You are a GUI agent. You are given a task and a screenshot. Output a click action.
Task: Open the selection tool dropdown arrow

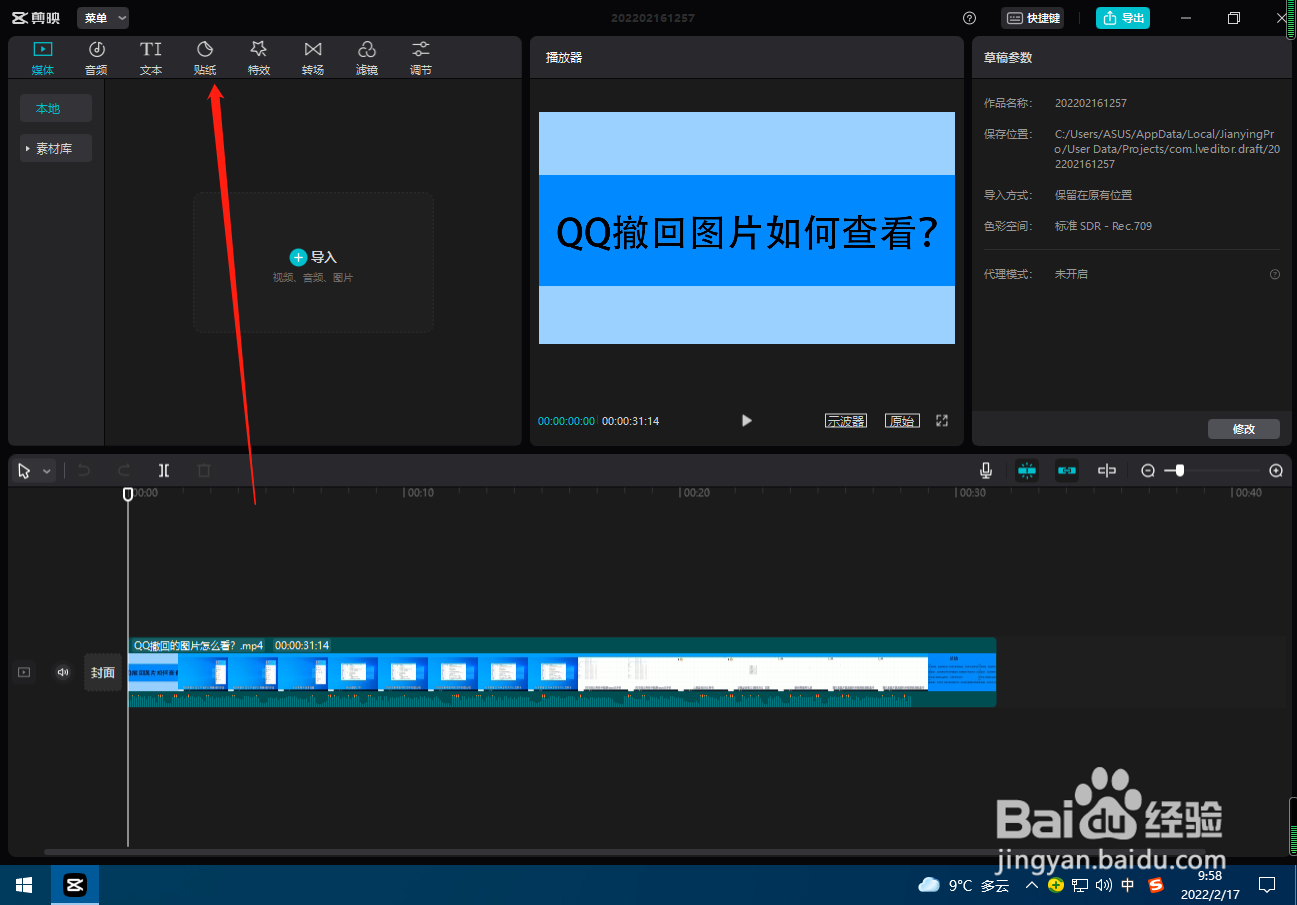[46, 471]
